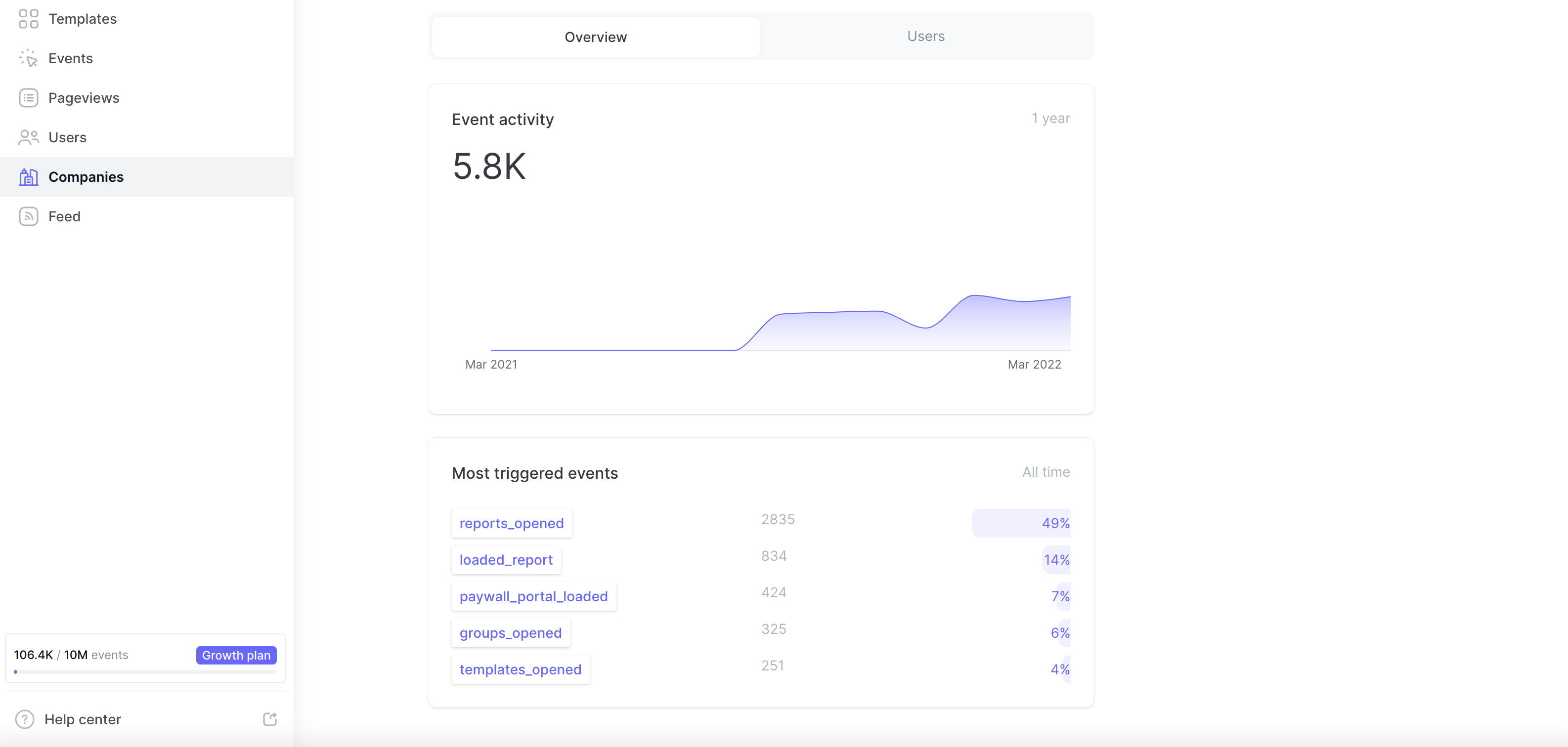Expand the All time filter for most triggered events
Screen dimensions: 1568x747
(x=1045, y=471)
